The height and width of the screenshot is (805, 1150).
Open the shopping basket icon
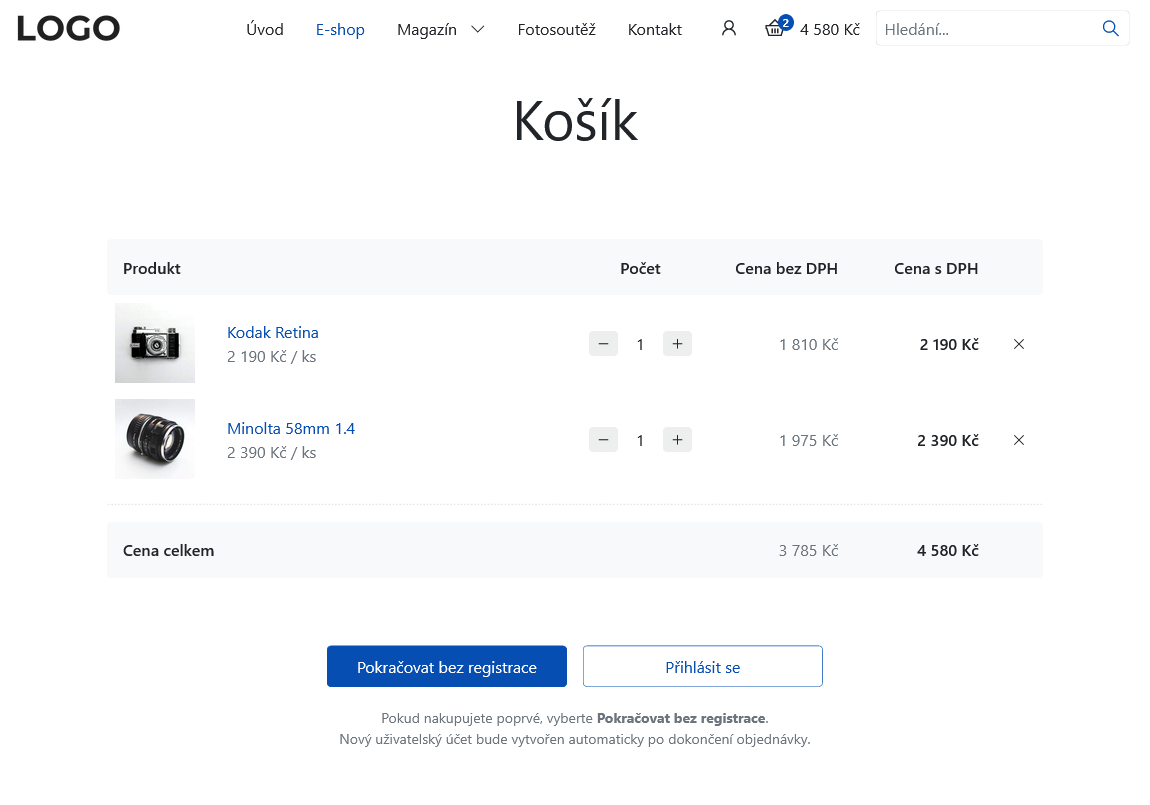775,29
